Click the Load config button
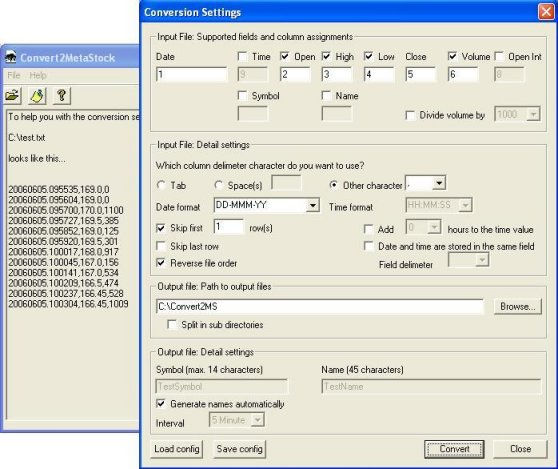The width and height of the screenshot is (558, 469). click(x=177, y=449)
